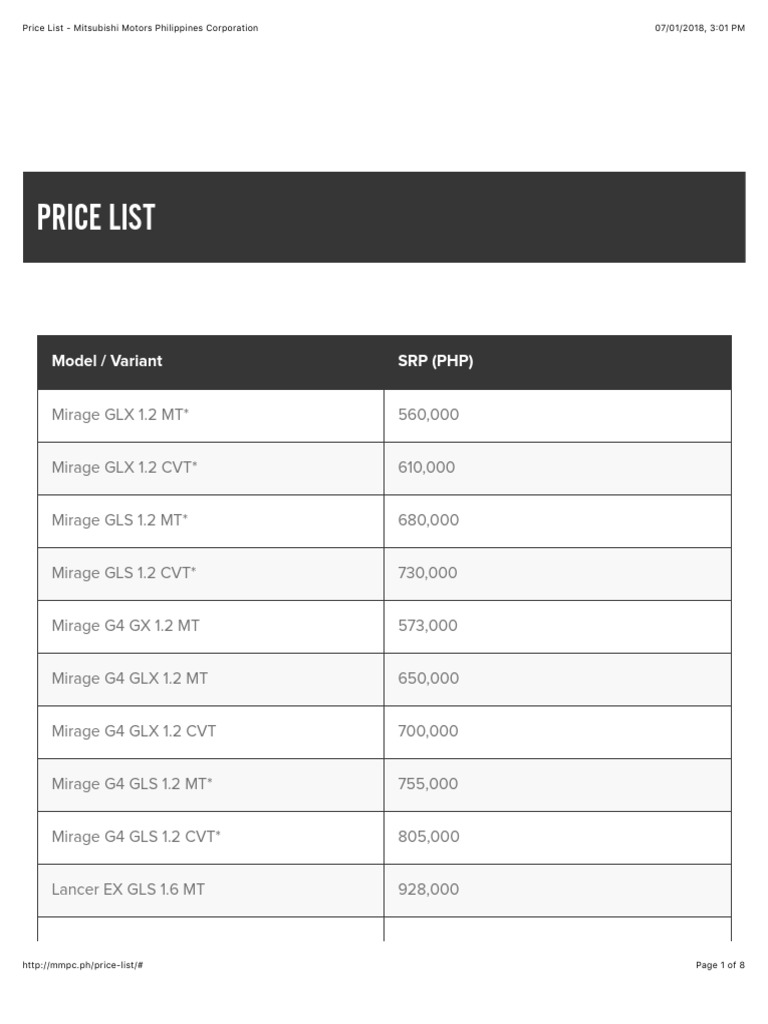768x1024 pixels.
Task: Click the Page 1 of 8 indicator
Action: click(720, 965)
